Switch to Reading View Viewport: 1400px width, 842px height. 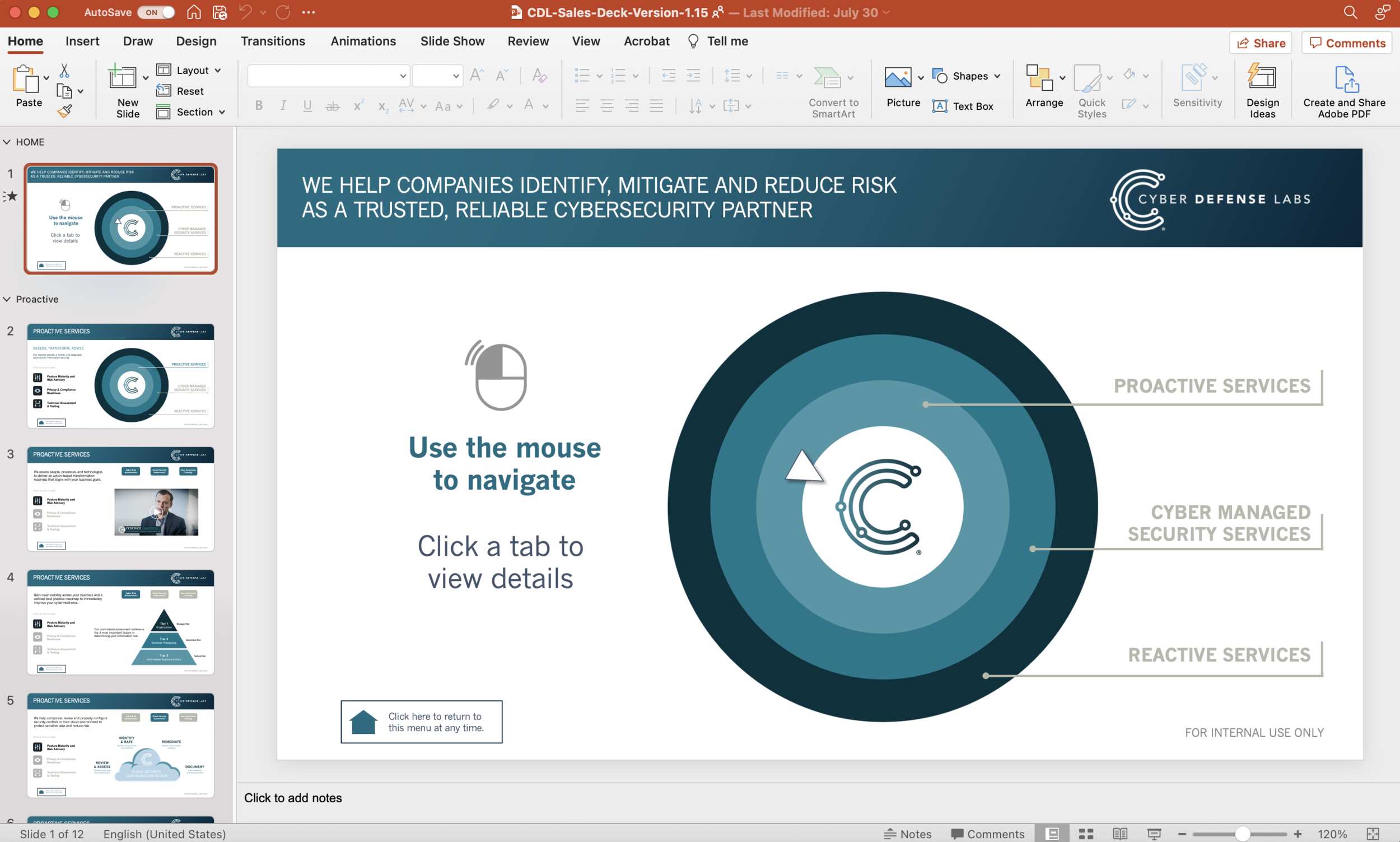pyautogui.click(x=1120, y=834)
